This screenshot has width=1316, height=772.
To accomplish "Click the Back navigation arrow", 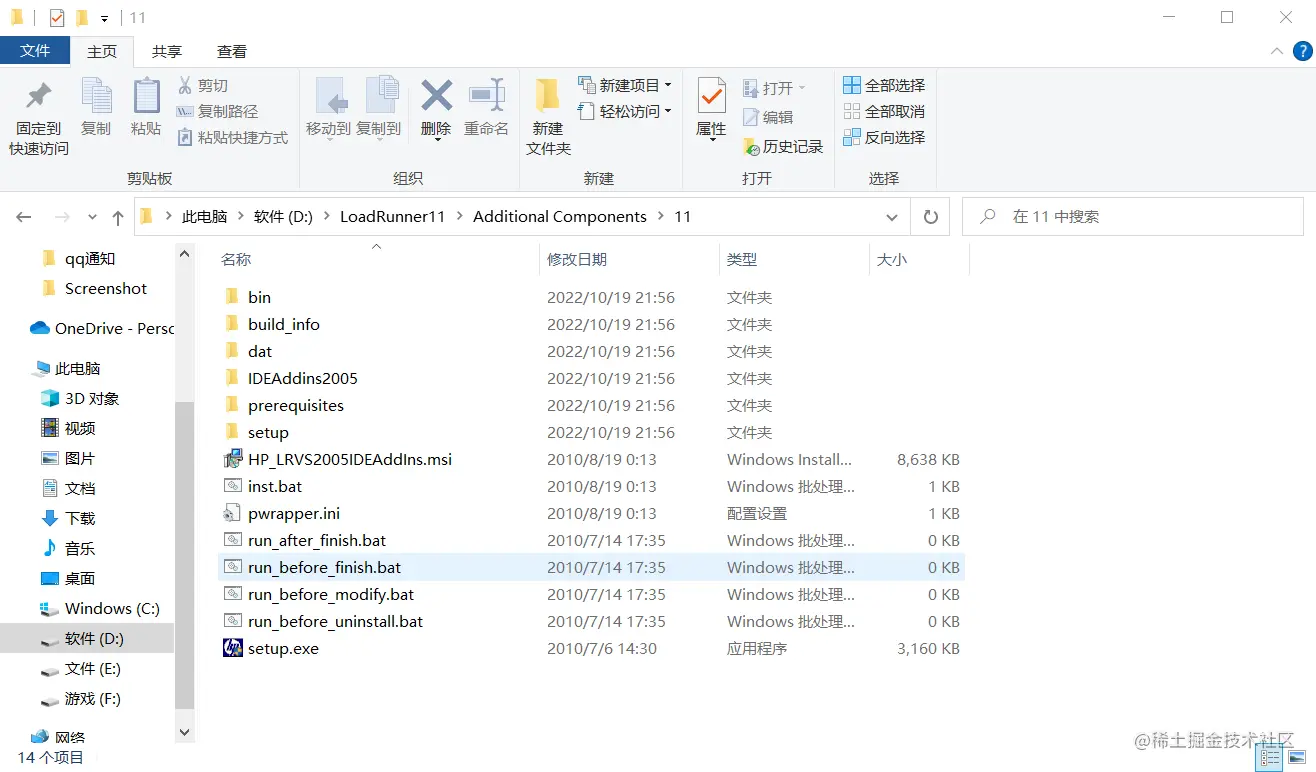I will pyautogui.click(x=24, y=217).
